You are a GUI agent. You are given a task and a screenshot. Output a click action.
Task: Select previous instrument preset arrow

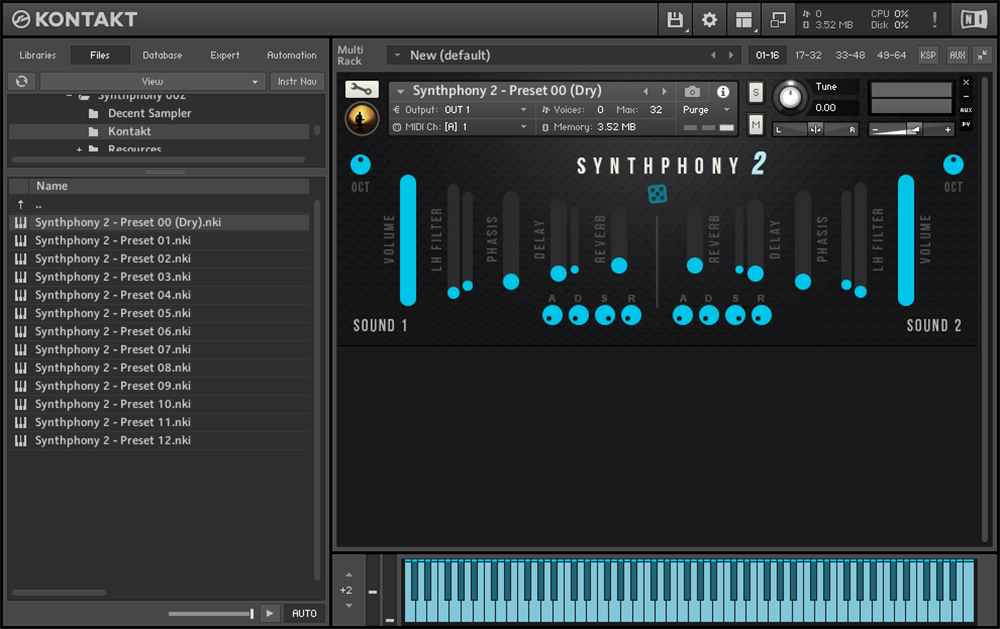[645, 91]
